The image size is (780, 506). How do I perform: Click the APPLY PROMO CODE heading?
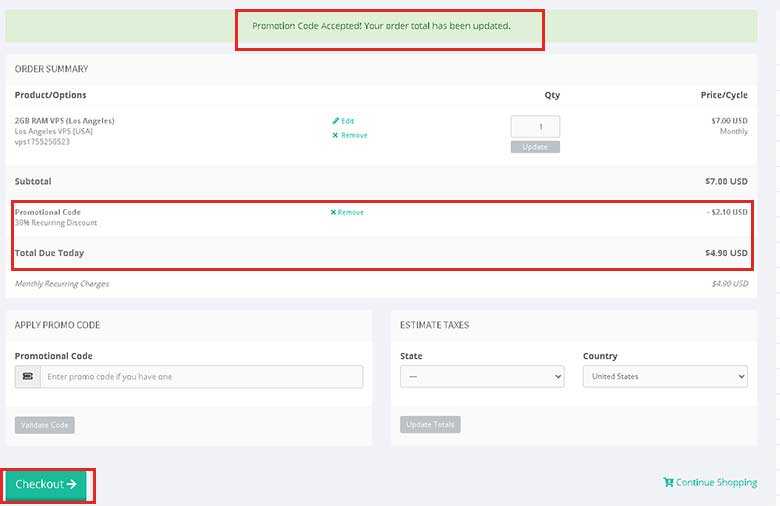[x=58, y=325]
